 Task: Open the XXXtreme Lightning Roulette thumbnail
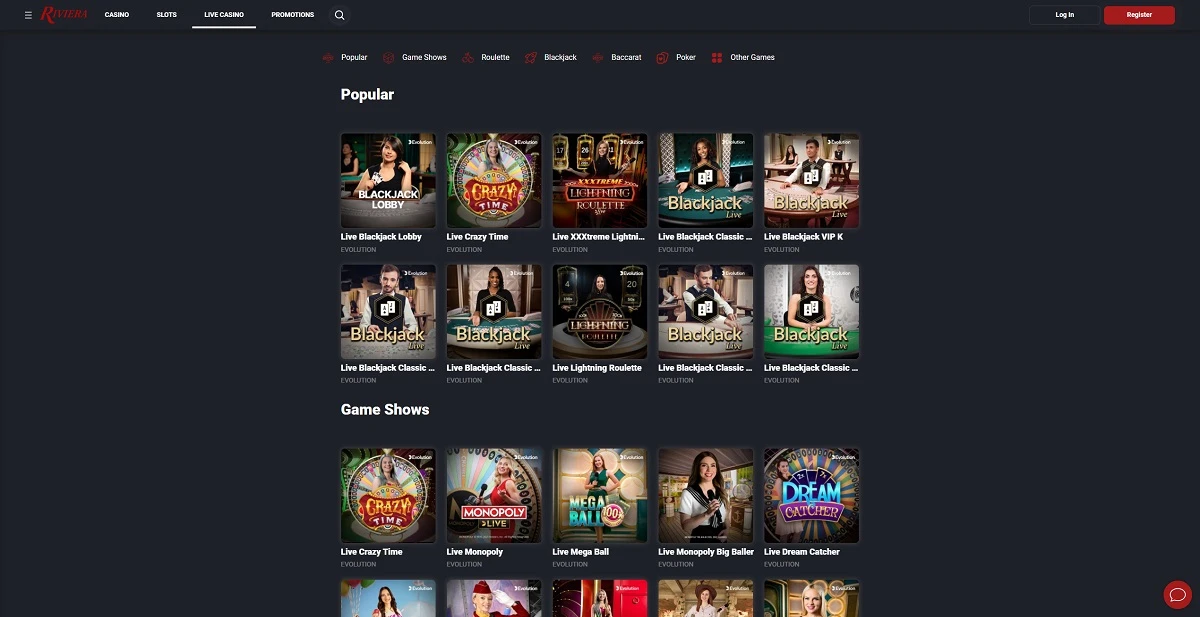coord(600,181)
